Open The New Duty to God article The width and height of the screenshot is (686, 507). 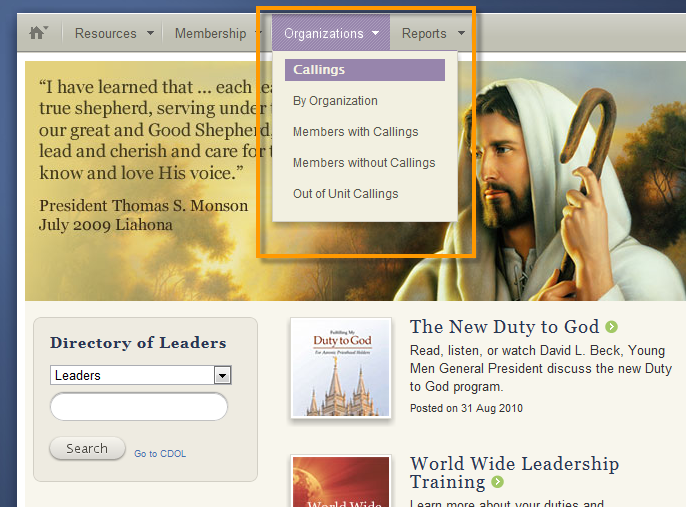point(504,327)
